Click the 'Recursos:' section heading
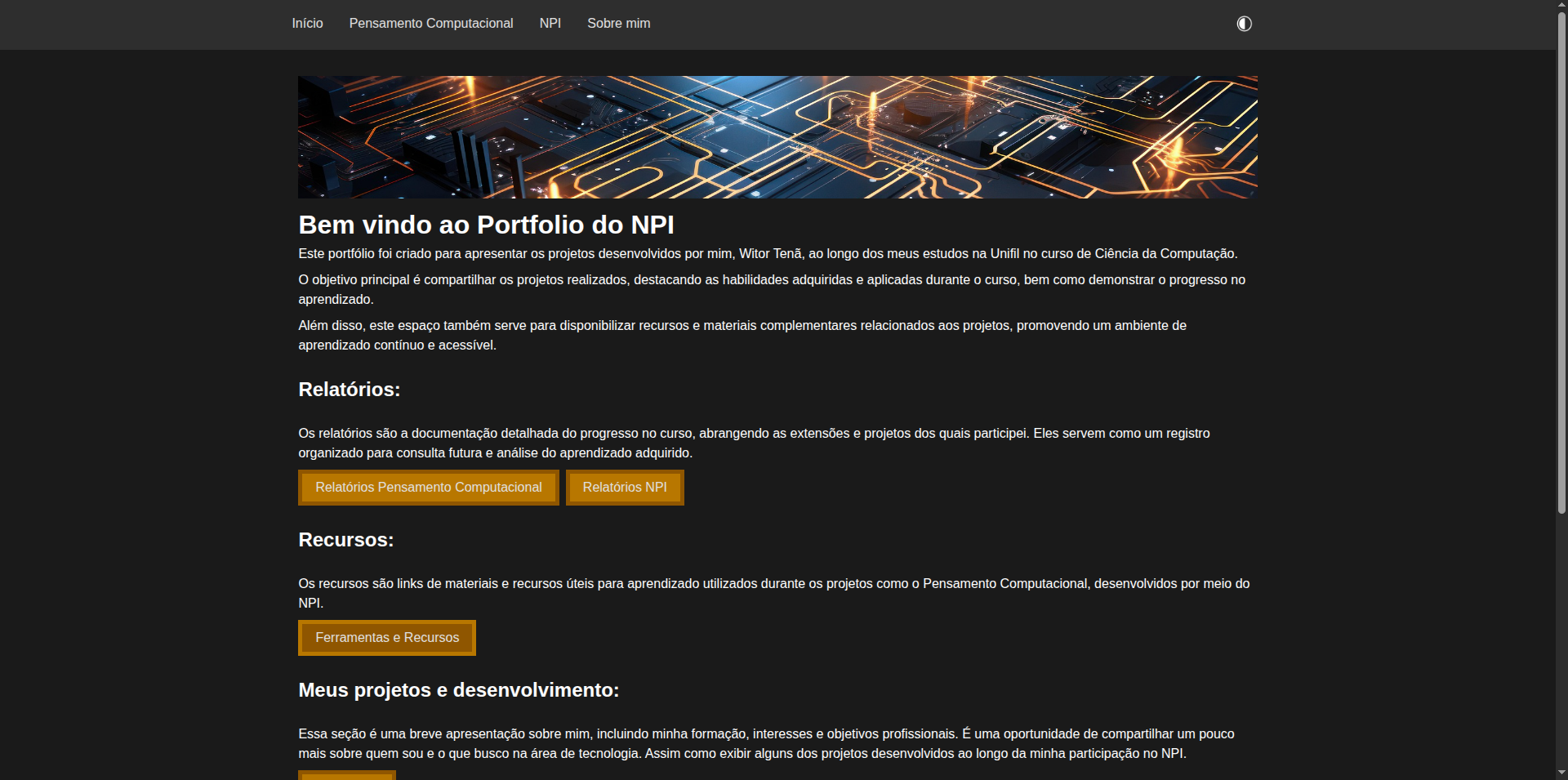Screen dimensions: 1568x780 pyautogui.click(x=345, y=540)
